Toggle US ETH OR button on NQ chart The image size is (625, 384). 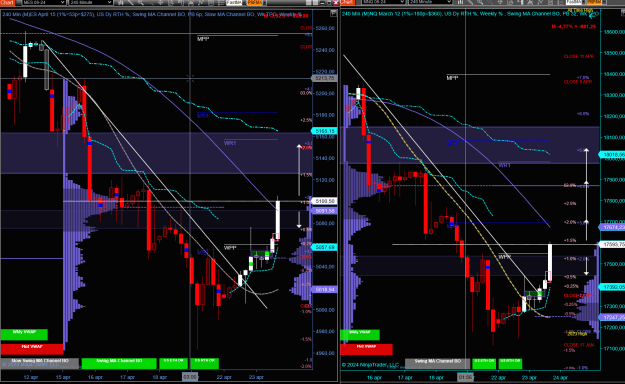tap(484, 363)
